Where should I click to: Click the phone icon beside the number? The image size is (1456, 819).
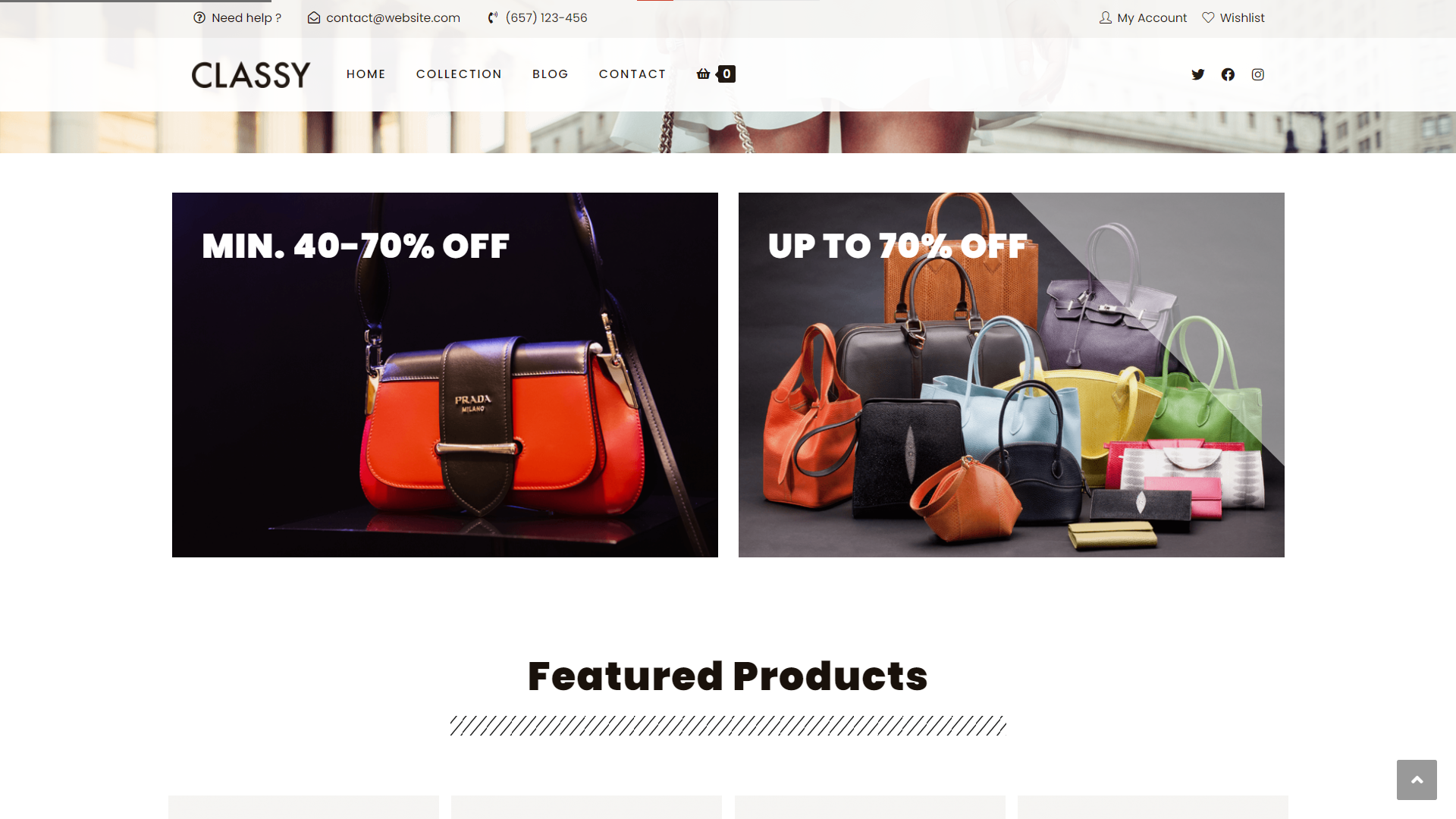click(493, 17)
